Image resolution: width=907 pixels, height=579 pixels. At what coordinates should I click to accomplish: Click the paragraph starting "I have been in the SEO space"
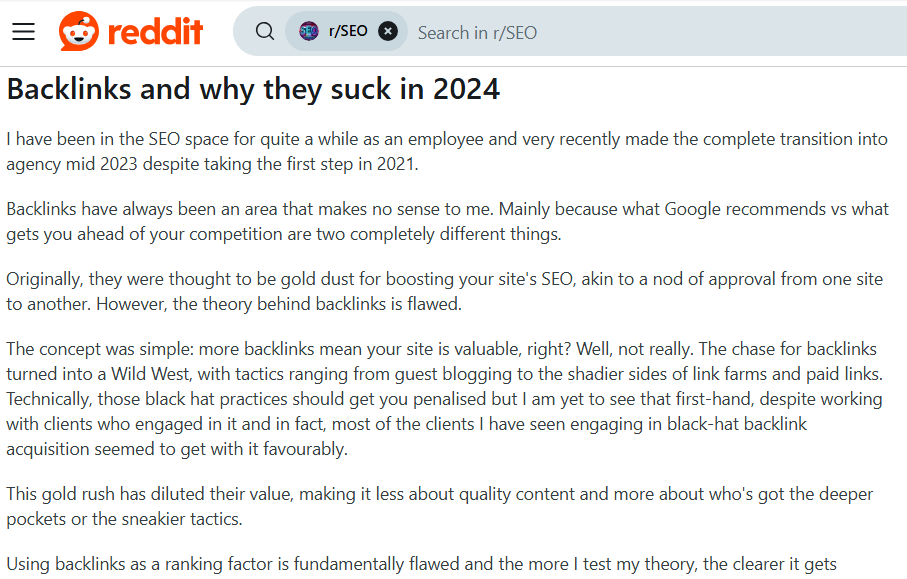[446, 151]
